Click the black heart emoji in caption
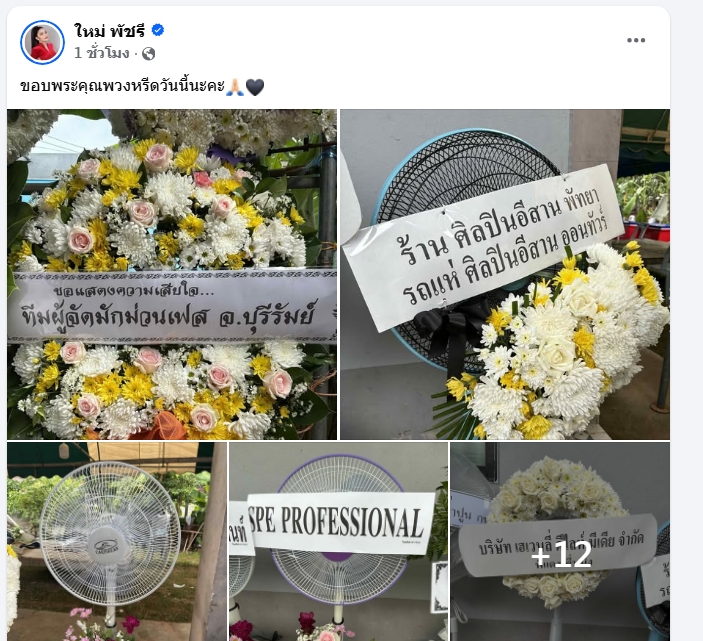The image size is (703, 641). 255,87
